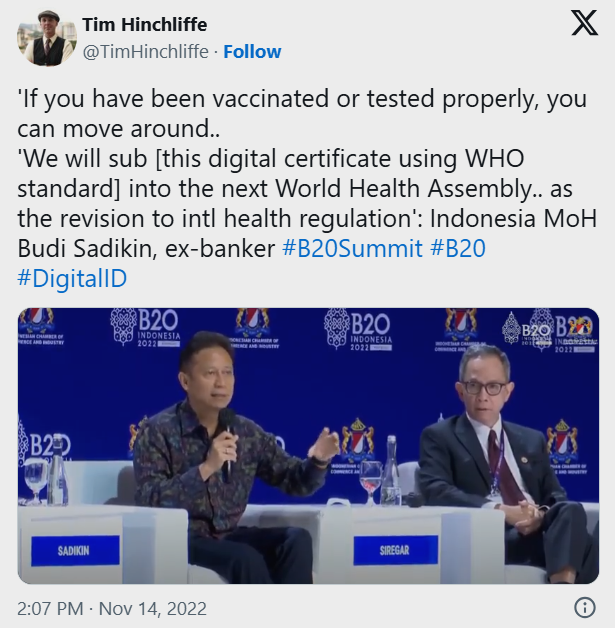
Task: Open the #DigitalID hashtag
Action: (x=72, y=278)
